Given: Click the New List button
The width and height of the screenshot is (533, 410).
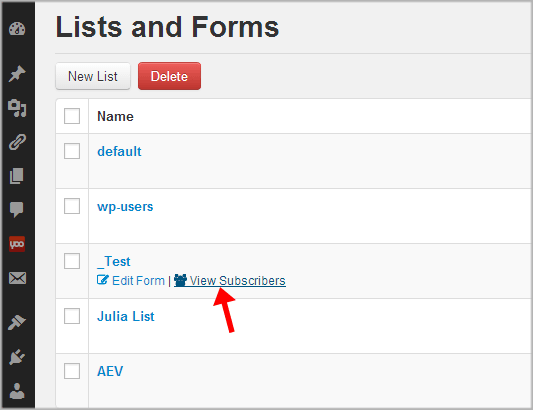Looking at the screenshot, I should tap(93, 76).
